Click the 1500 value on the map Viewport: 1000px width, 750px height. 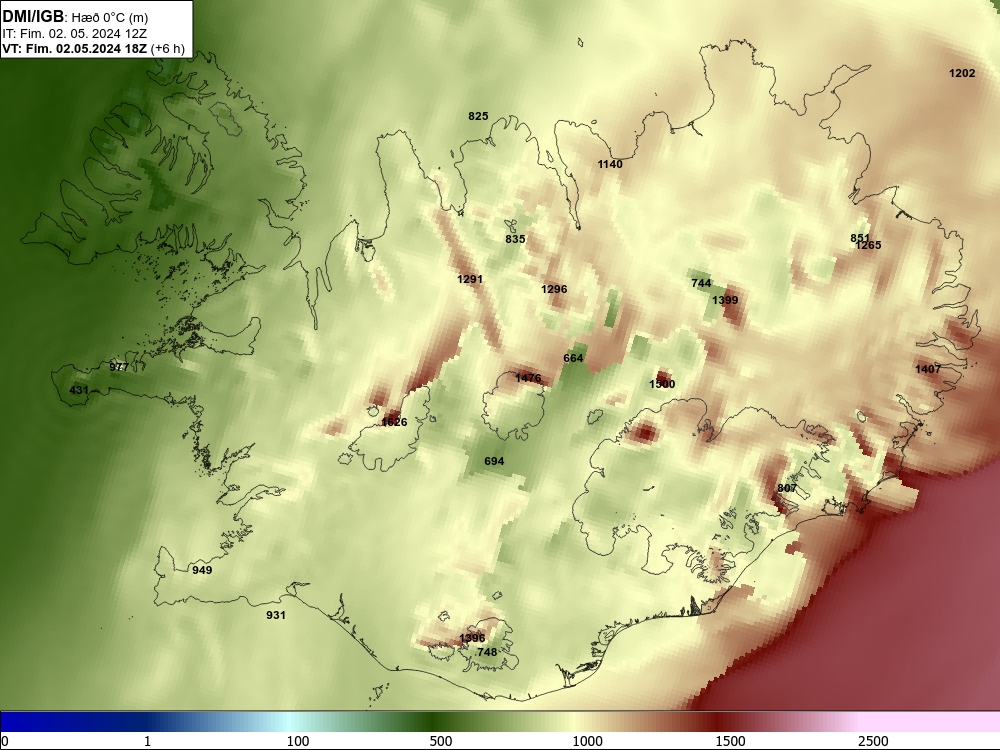point(662,384)
